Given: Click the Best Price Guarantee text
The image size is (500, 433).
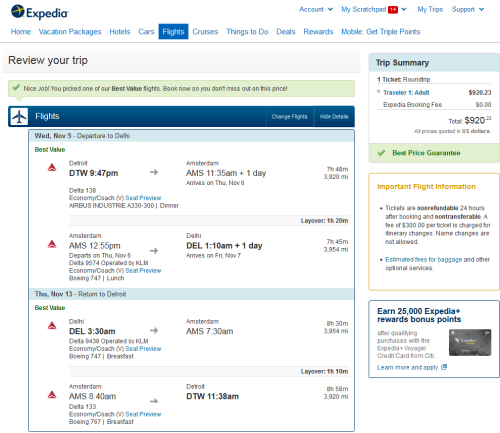Looking at the screenshot, I should 426,153.
